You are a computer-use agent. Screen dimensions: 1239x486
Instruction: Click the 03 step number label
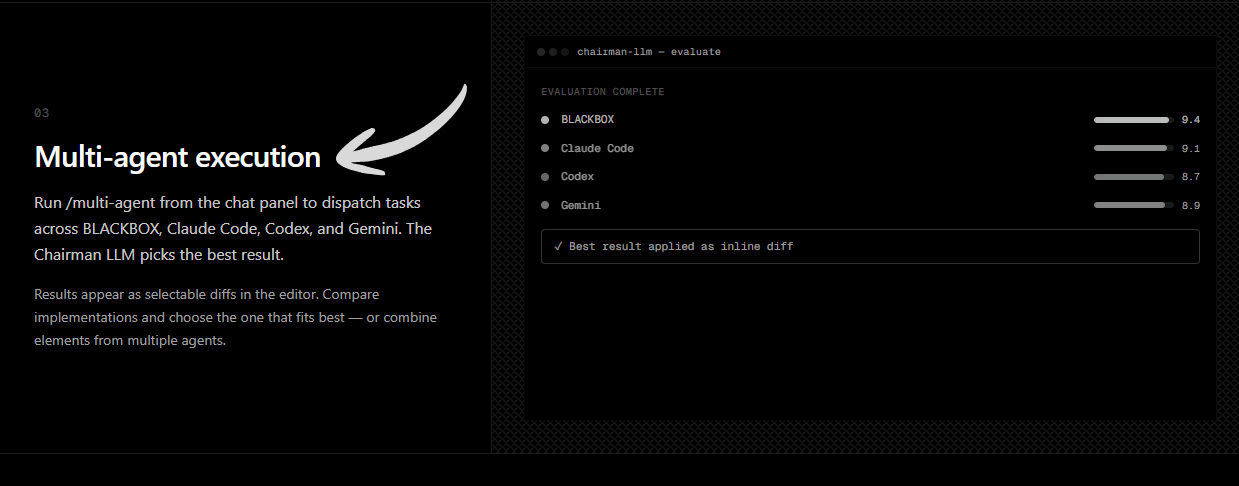(42, 113)
